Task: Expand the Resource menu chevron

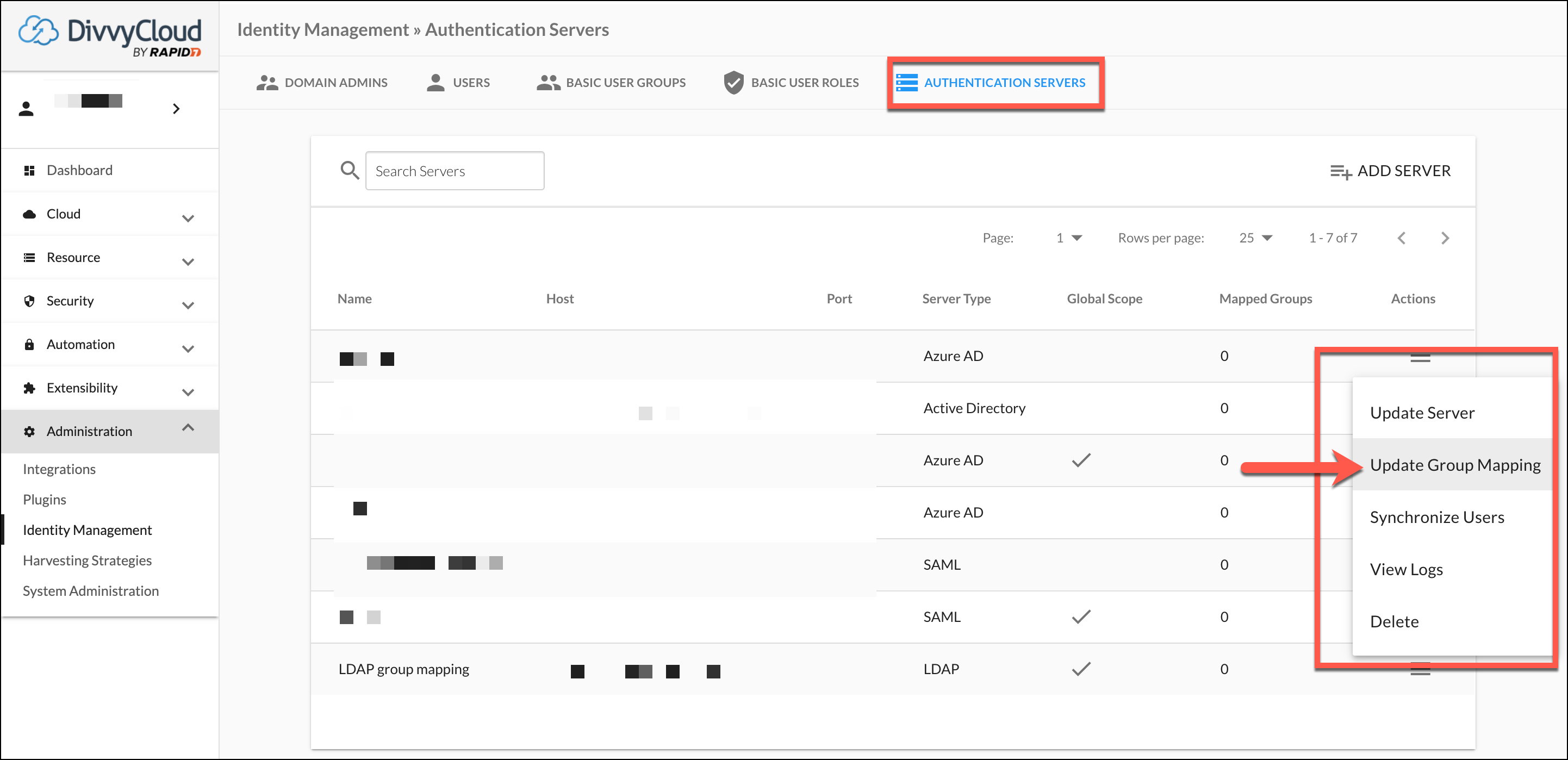Action: coord(188,261)
